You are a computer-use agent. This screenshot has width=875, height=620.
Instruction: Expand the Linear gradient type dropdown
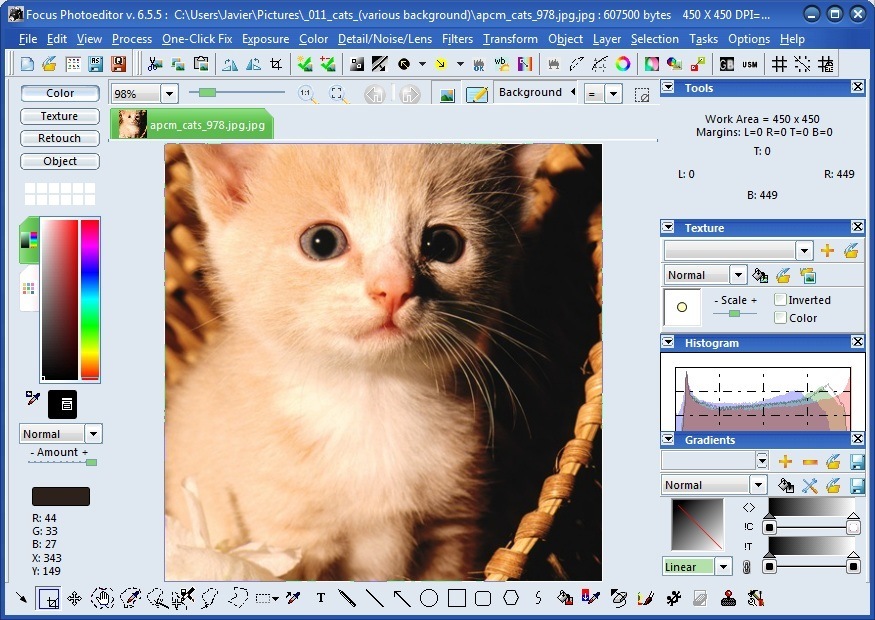click(x=725, y=567)
